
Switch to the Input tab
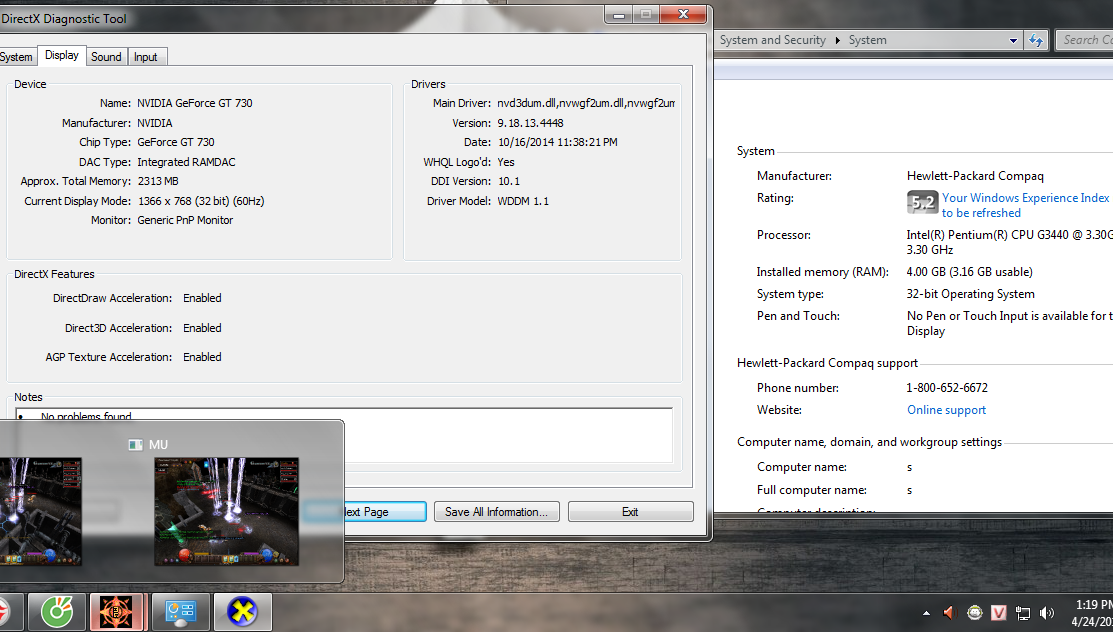point(146,57)
